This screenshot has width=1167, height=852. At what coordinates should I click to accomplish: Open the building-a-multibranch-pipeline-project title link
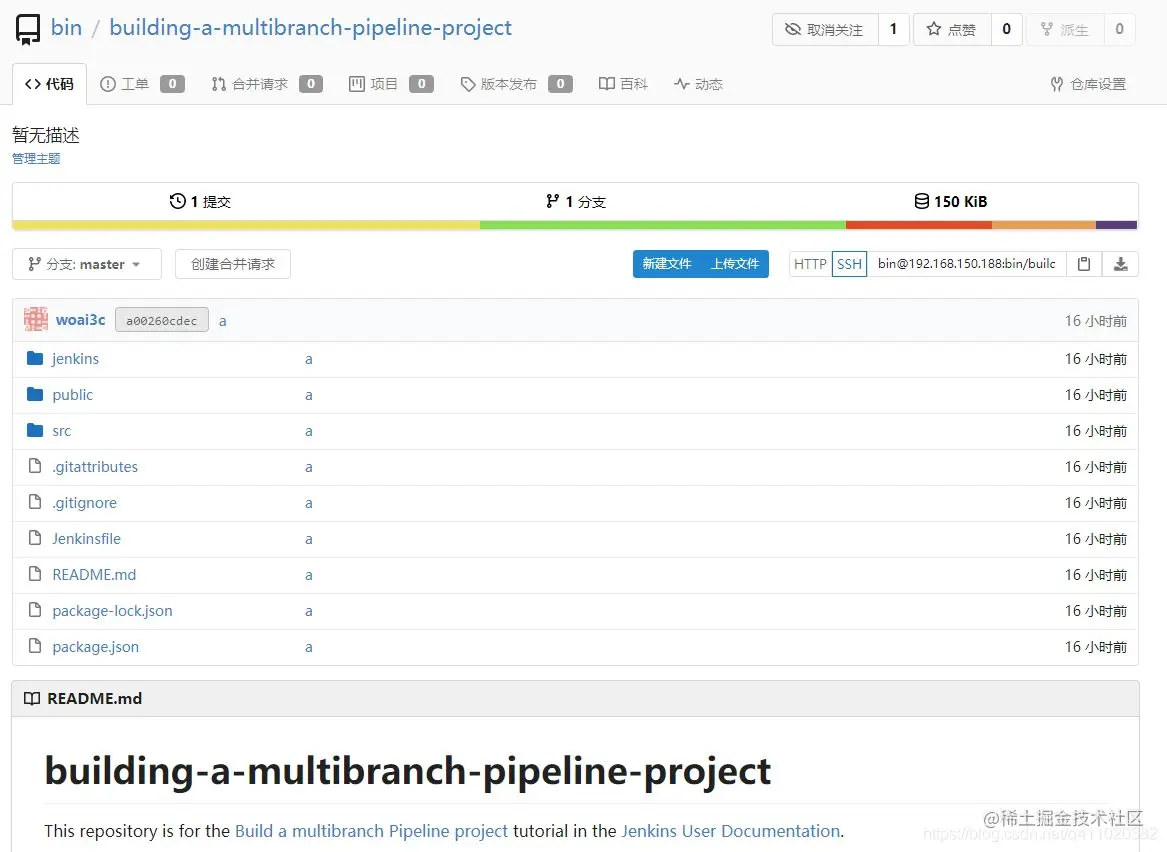[x=310, y=28]
